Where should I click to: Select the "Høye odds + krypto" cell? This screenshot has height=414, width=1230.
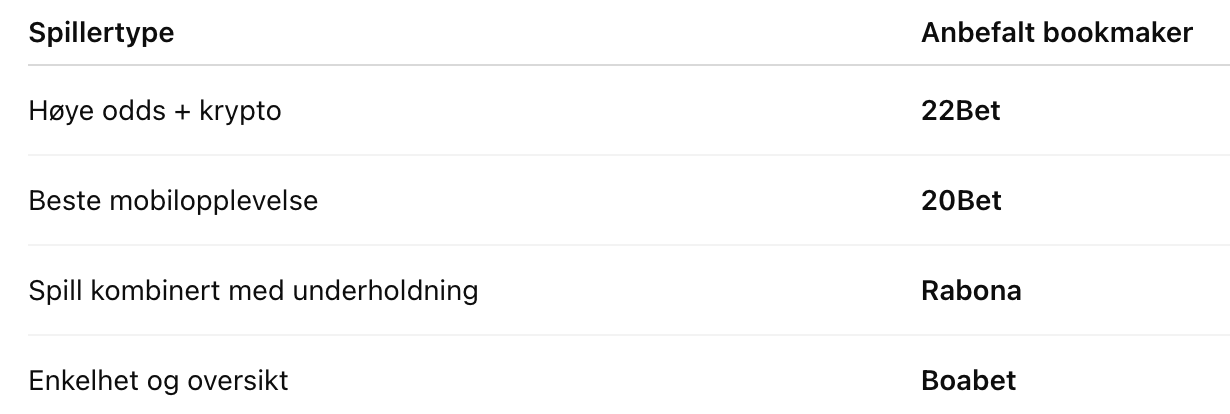(155, 111)
